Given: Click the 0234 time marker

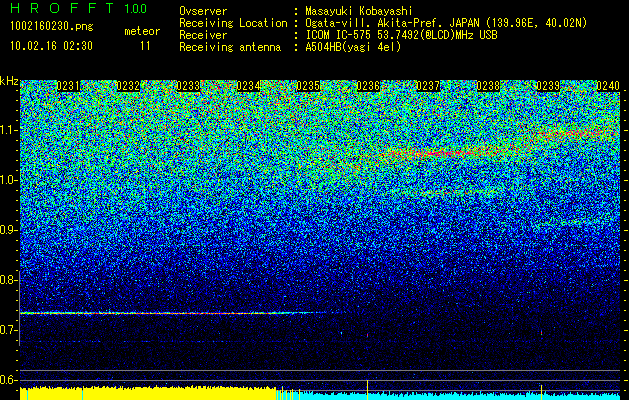Looking at the screenshot, I should [x=248, y=86].
